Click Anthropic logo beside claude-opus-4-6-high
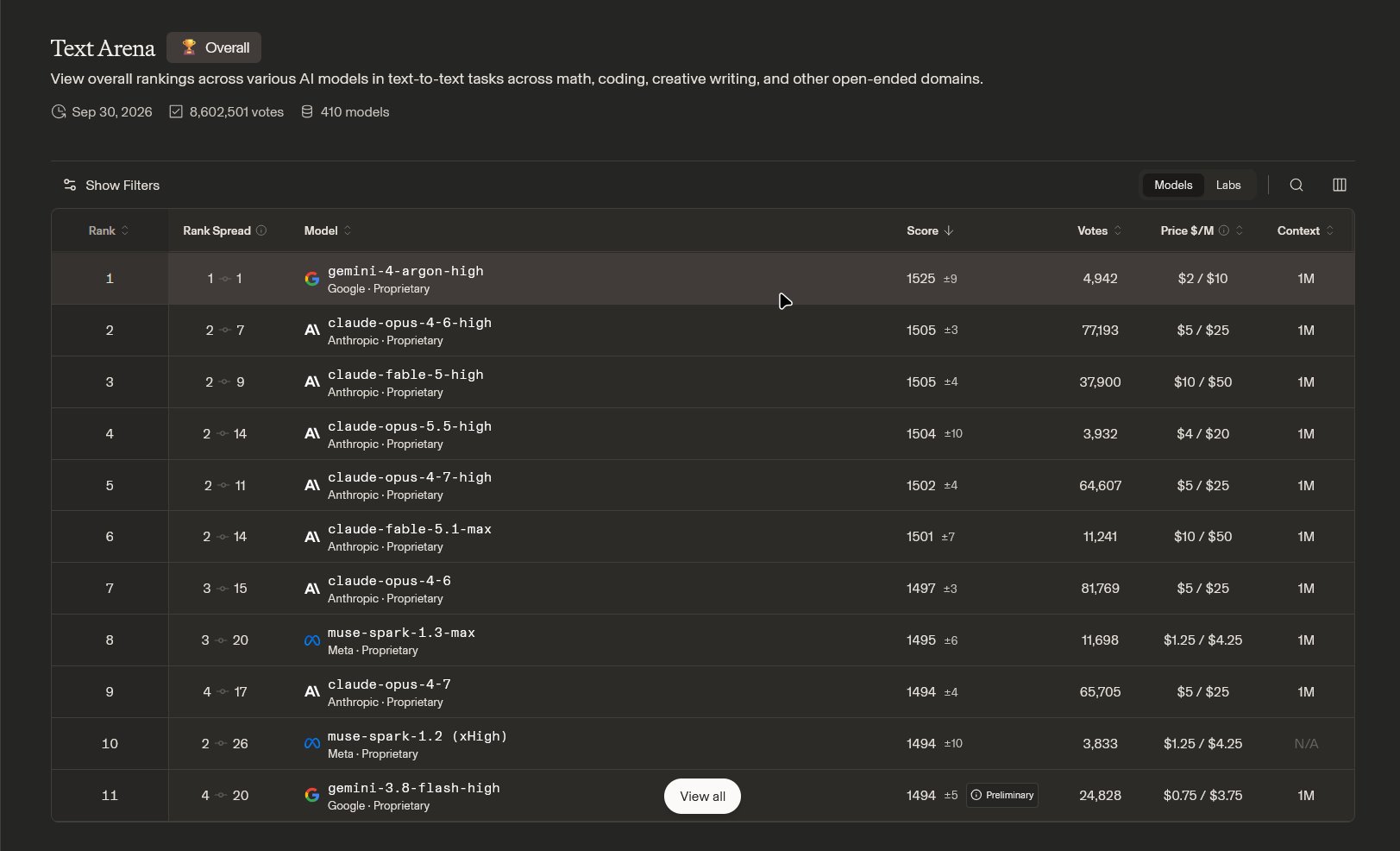This screenshot has height=851, width=1400. pos(312,331)
